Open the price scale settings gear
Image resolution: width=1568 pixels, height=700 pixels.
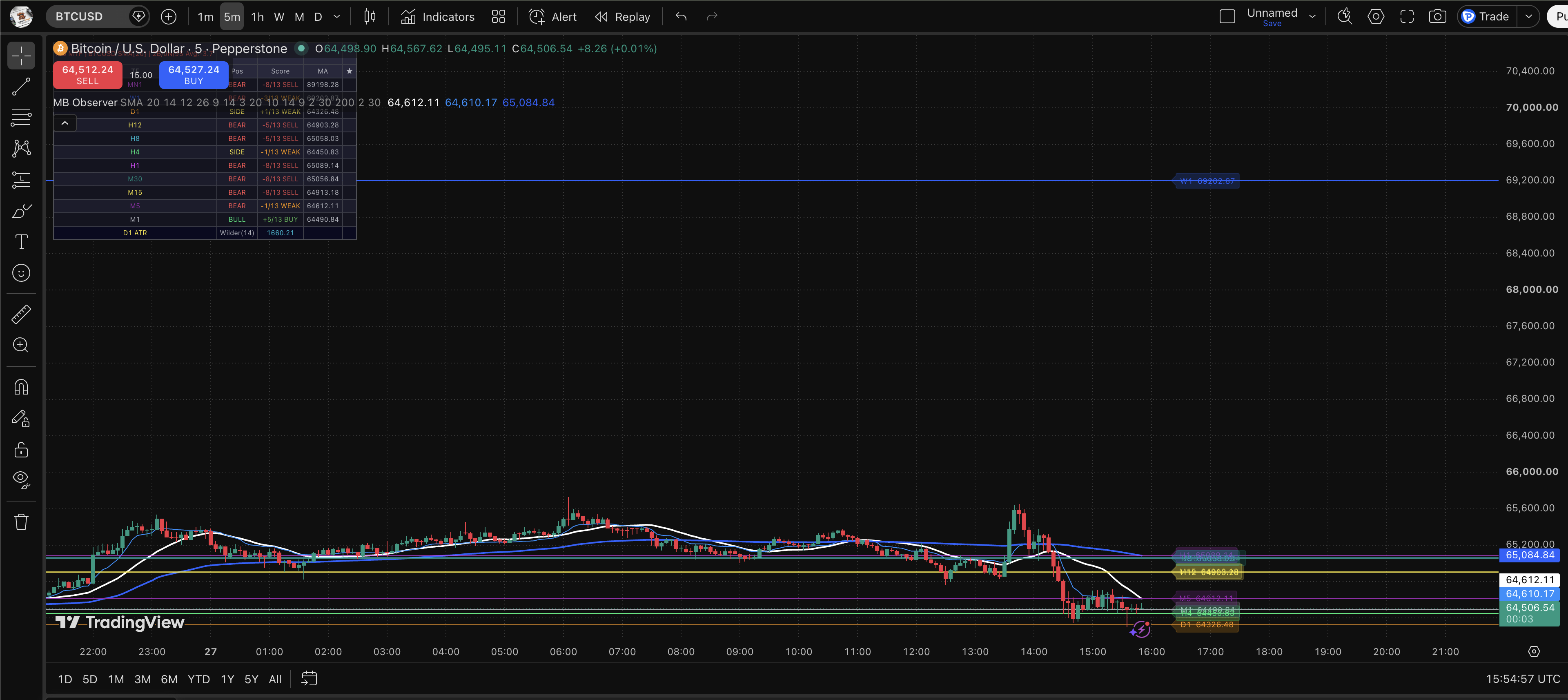pyautogui.click(x=1534, y=651)
